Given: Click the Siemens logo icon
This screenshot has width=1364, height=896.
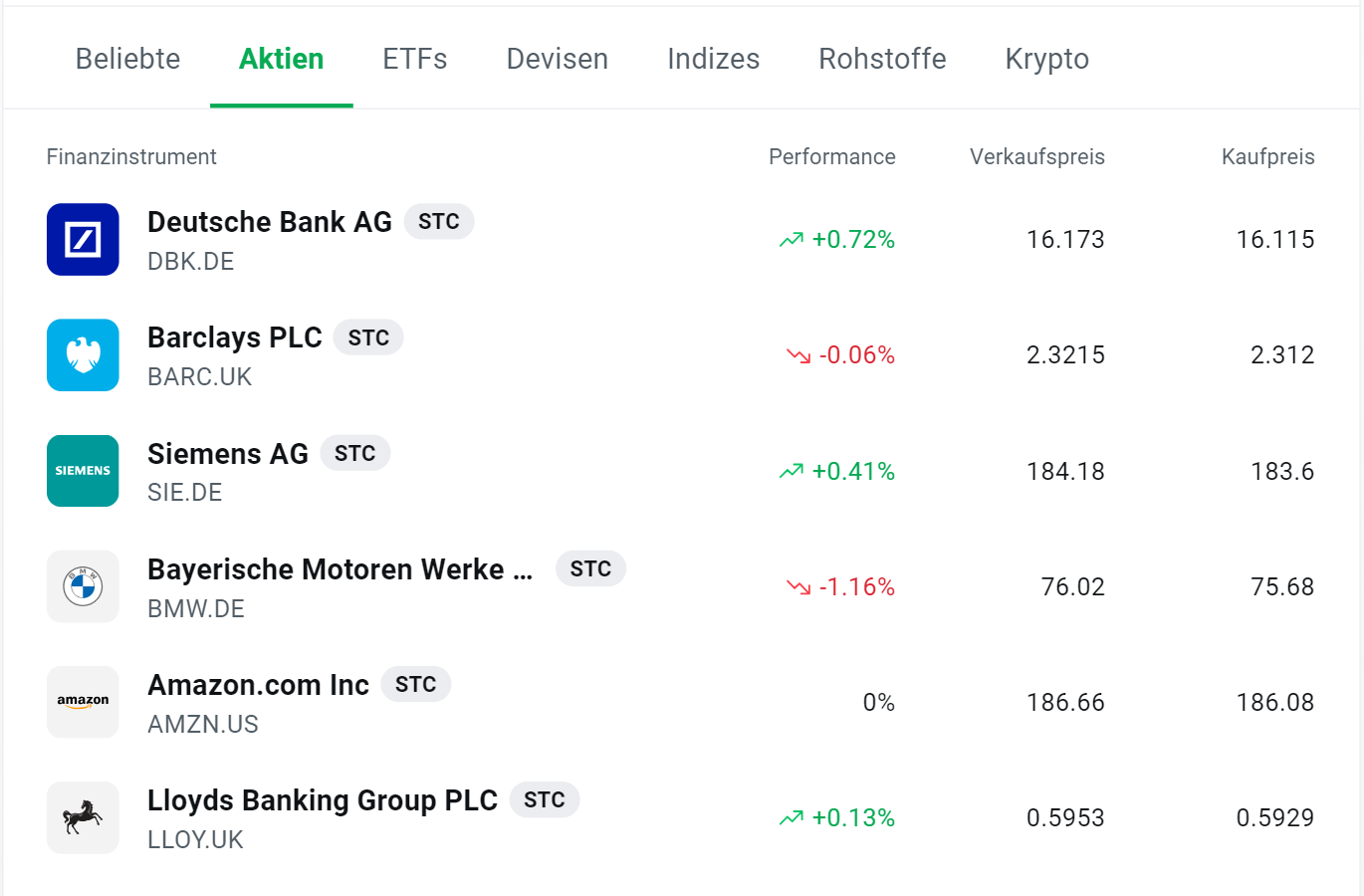Looking at the screenshot, I should point(83,471).
